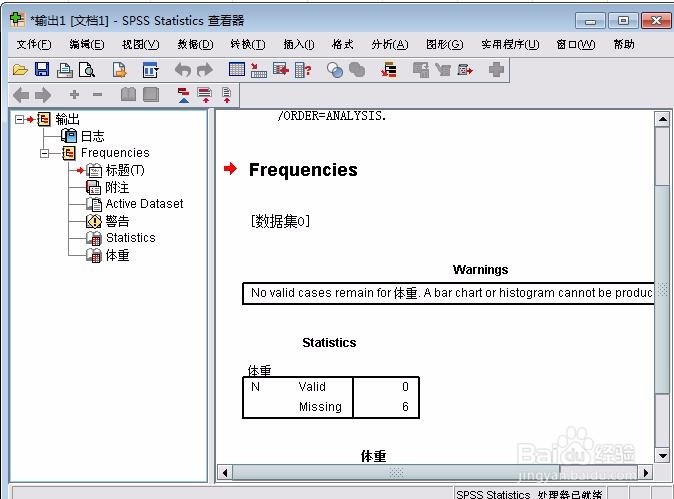
Task: Click the grey back arrow in outline toolbar
Action: click(x=21, y=95)
